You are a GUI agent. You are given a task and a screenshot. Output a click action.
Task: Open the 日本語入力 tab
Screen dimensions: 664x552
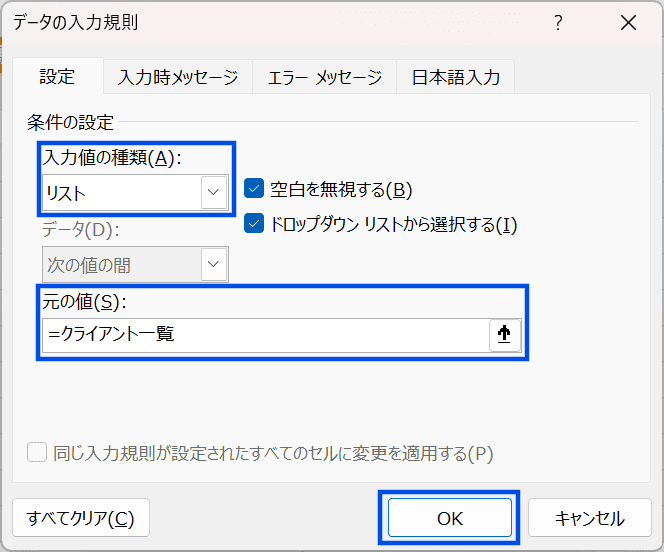pos(456,77)
